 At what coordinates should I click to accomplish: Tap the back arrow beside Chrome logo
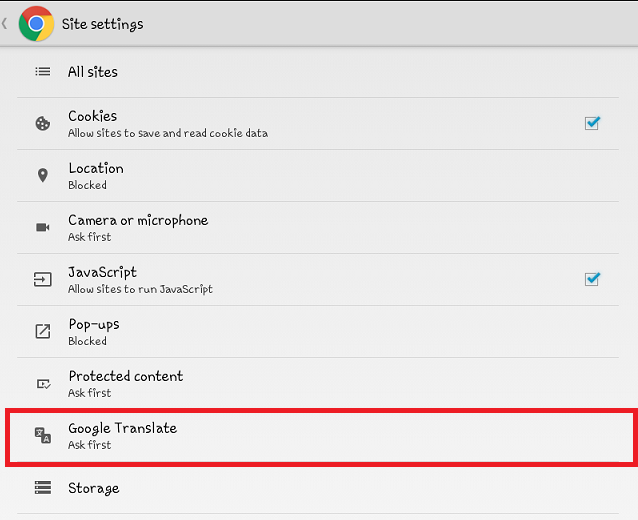5,24
